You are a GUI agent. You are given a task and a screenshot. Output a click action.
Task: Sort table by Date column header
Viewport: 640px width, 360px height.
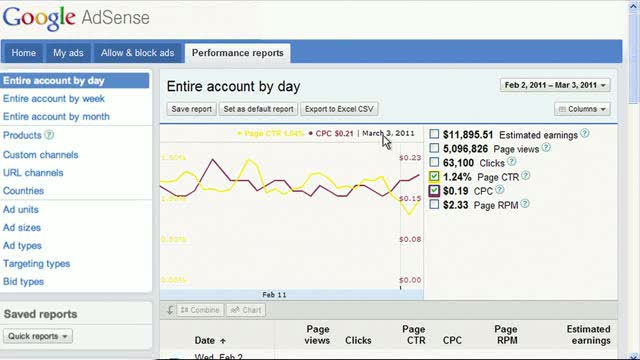tap(204, 340)
